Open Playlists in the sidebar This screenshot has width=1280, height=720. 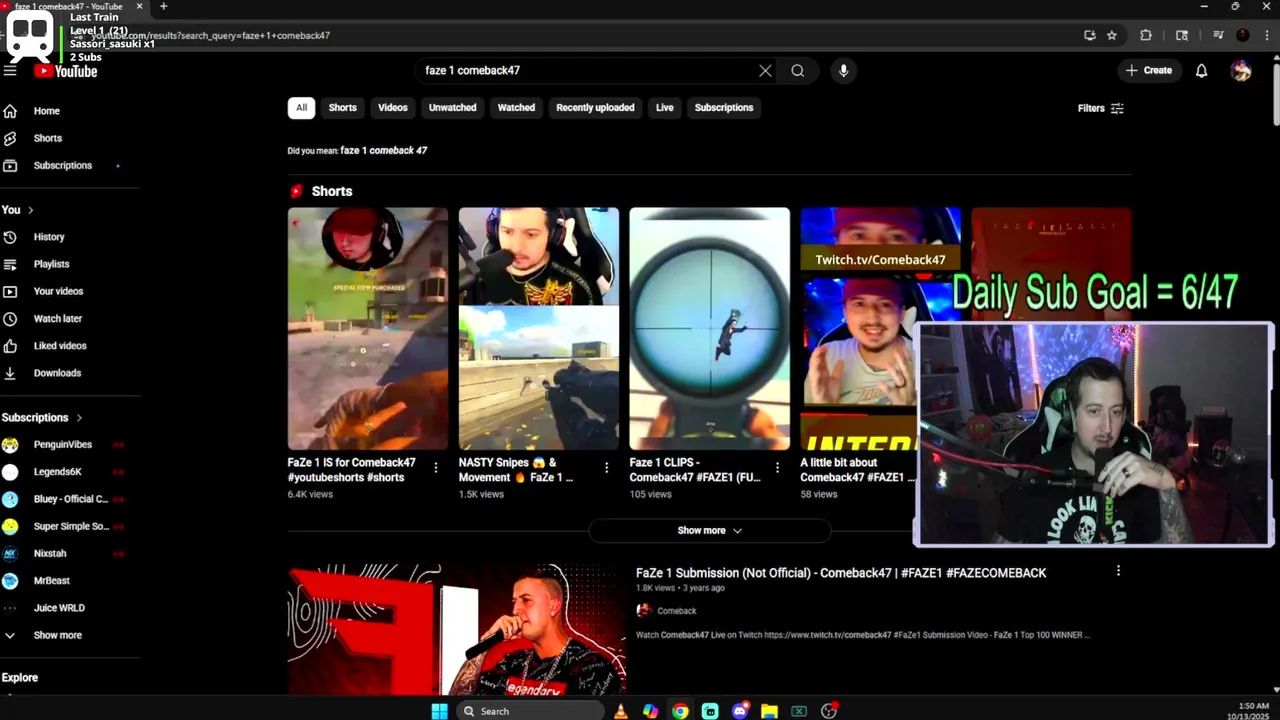click(51, 264)
